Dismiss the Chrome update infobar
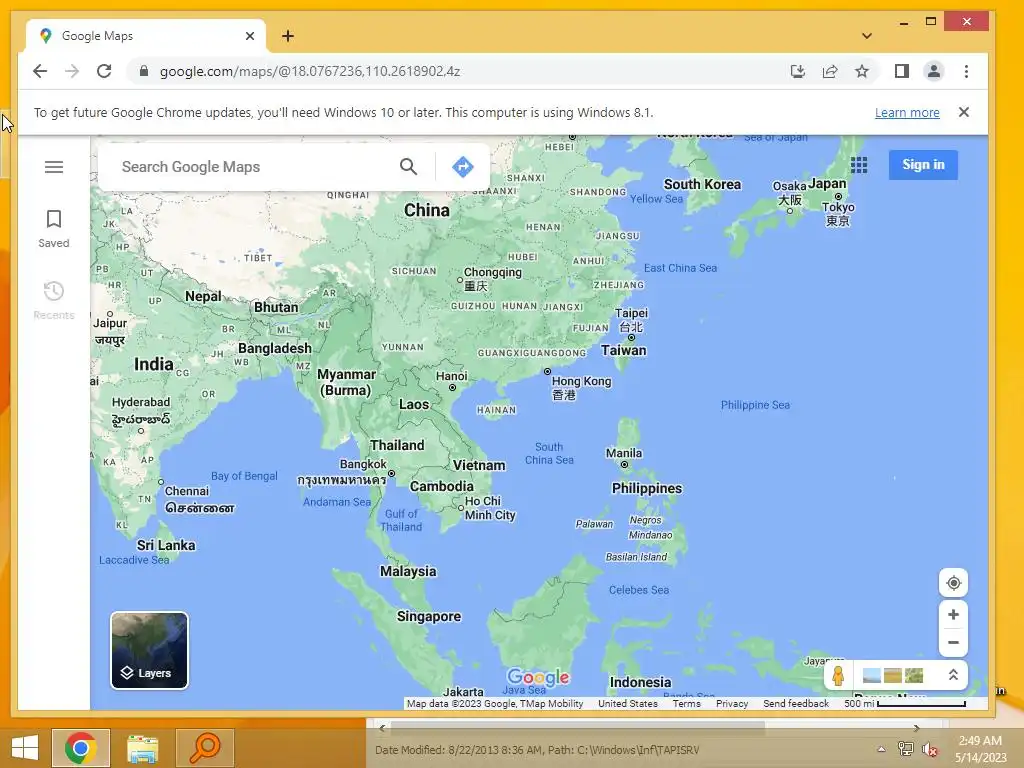Screen dimensions: 1024x768 [x=963, y=112]
